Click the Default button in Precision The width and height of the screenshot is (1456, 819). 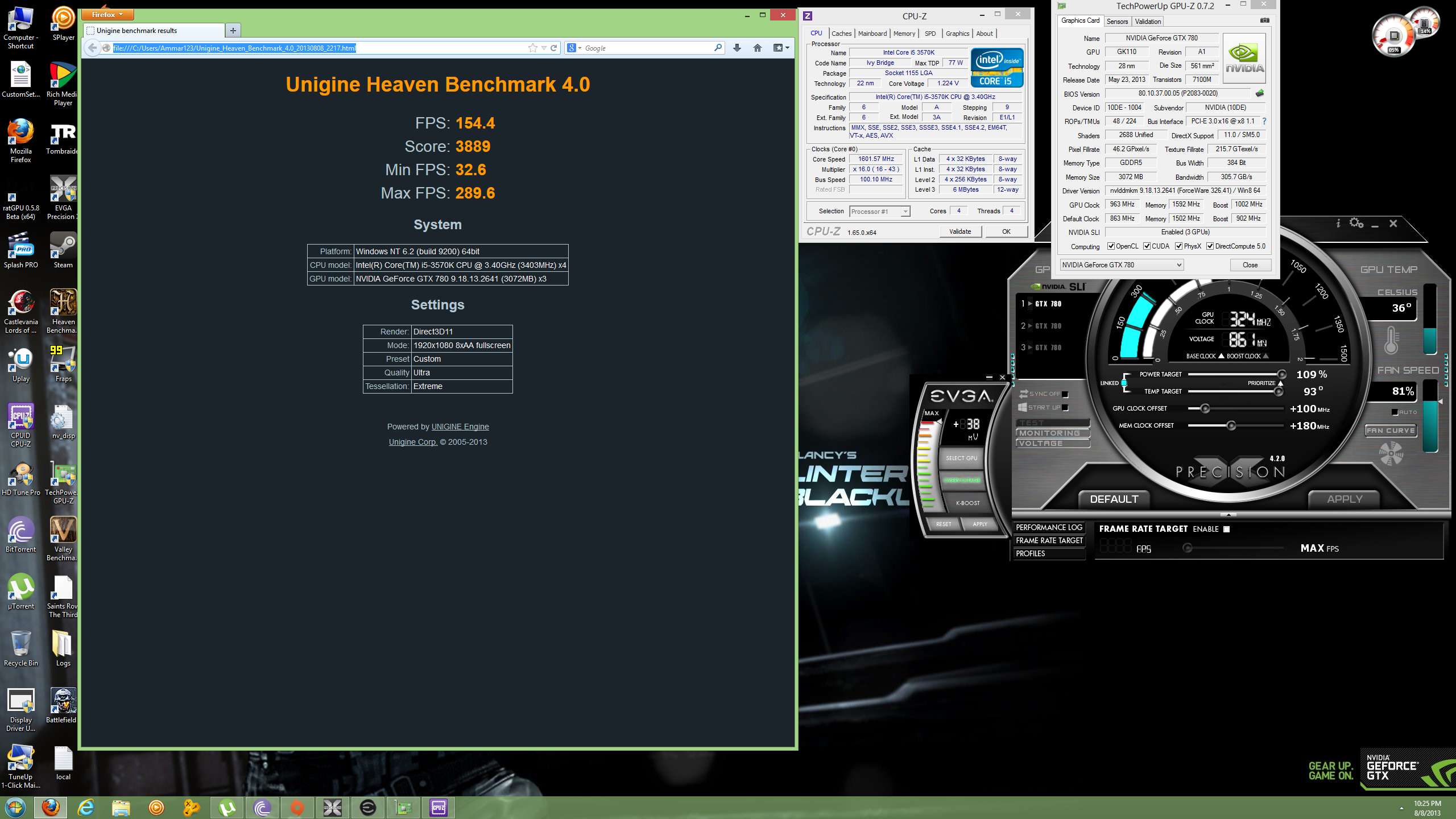(x=1114, y=499)
